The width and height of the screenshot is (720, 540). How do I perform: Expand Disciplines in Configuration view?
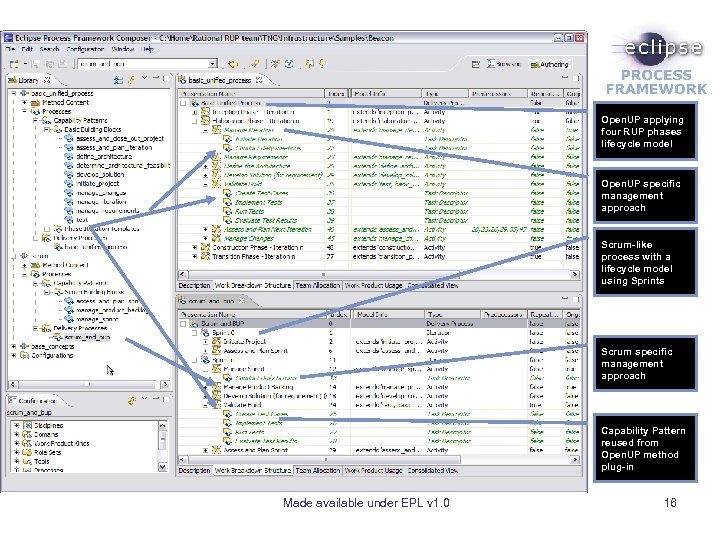[17, 425]
